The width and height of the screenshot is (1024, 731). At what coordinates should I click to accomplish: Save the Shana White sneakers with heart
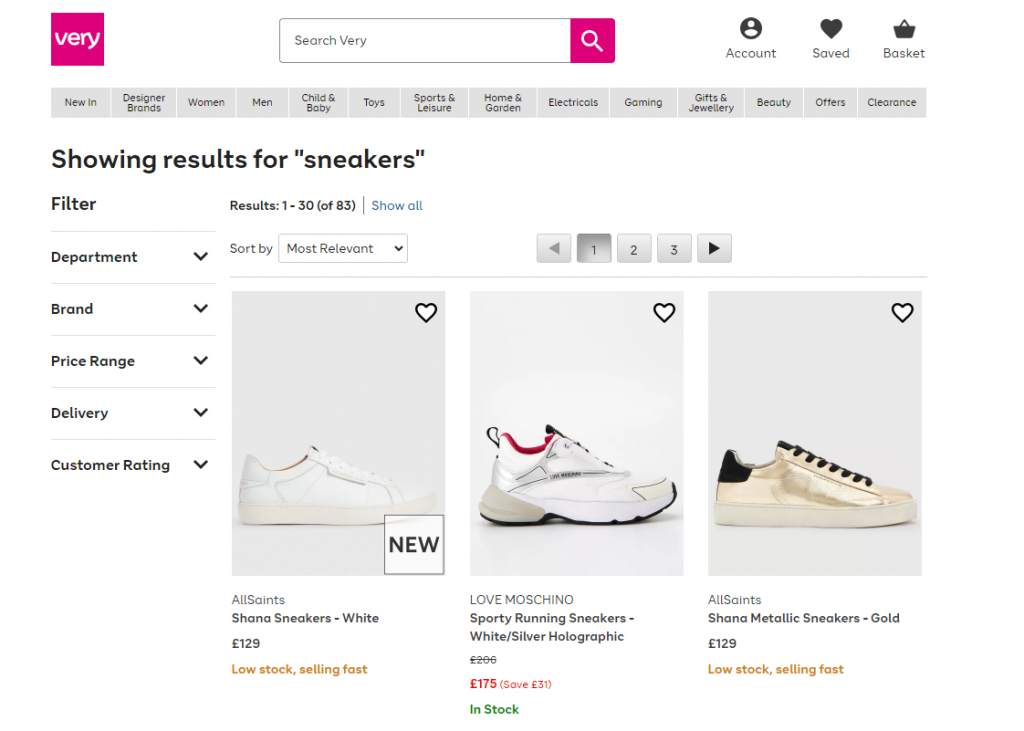[x=426, y=313]
